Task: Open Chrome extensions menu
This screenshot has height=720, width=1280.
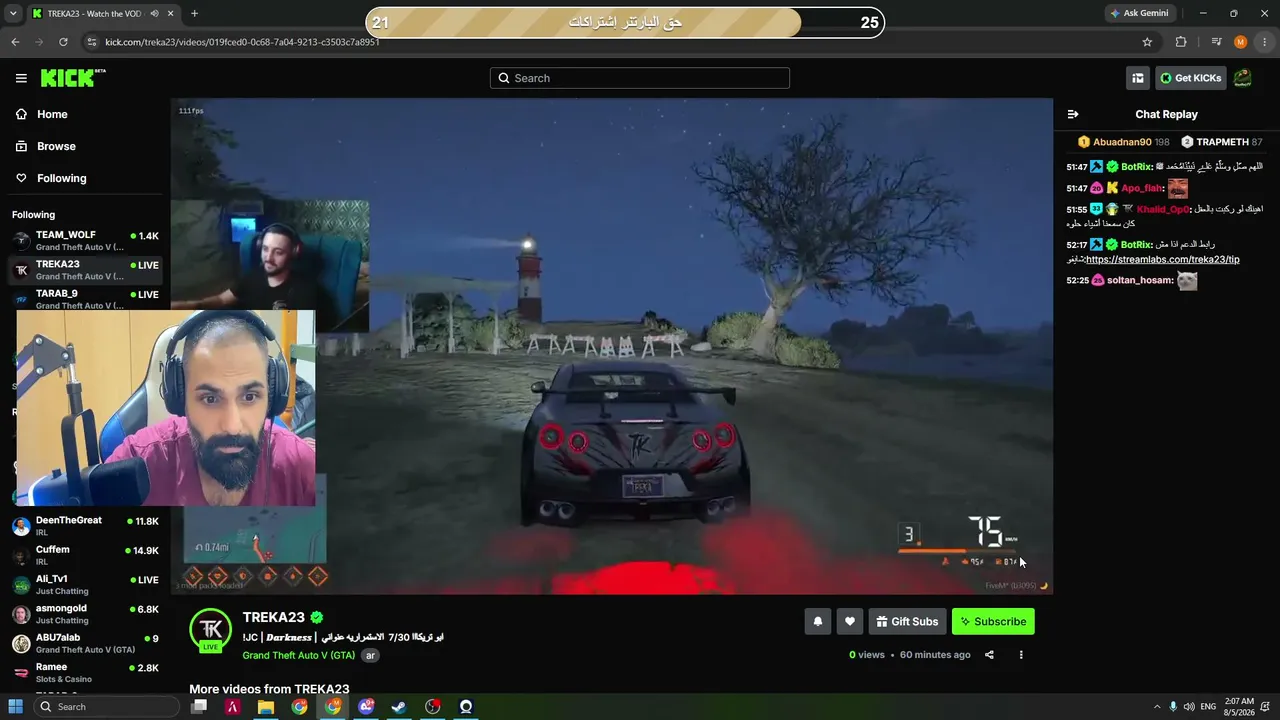Action: pos(1181,42)
